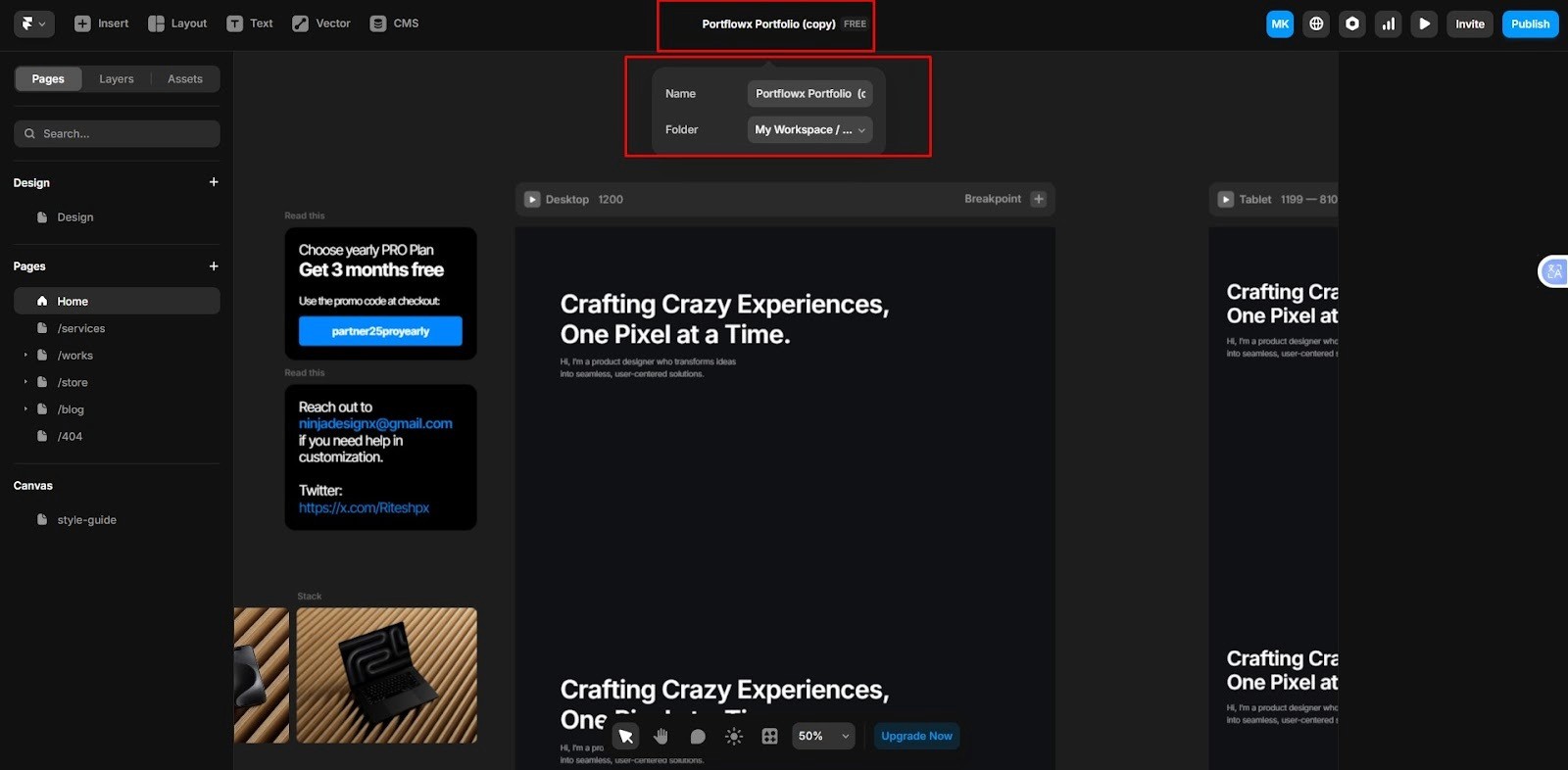Switch to the Pages tab
The height and width of the screenshot is (770, 1568).
pos(48,79)
